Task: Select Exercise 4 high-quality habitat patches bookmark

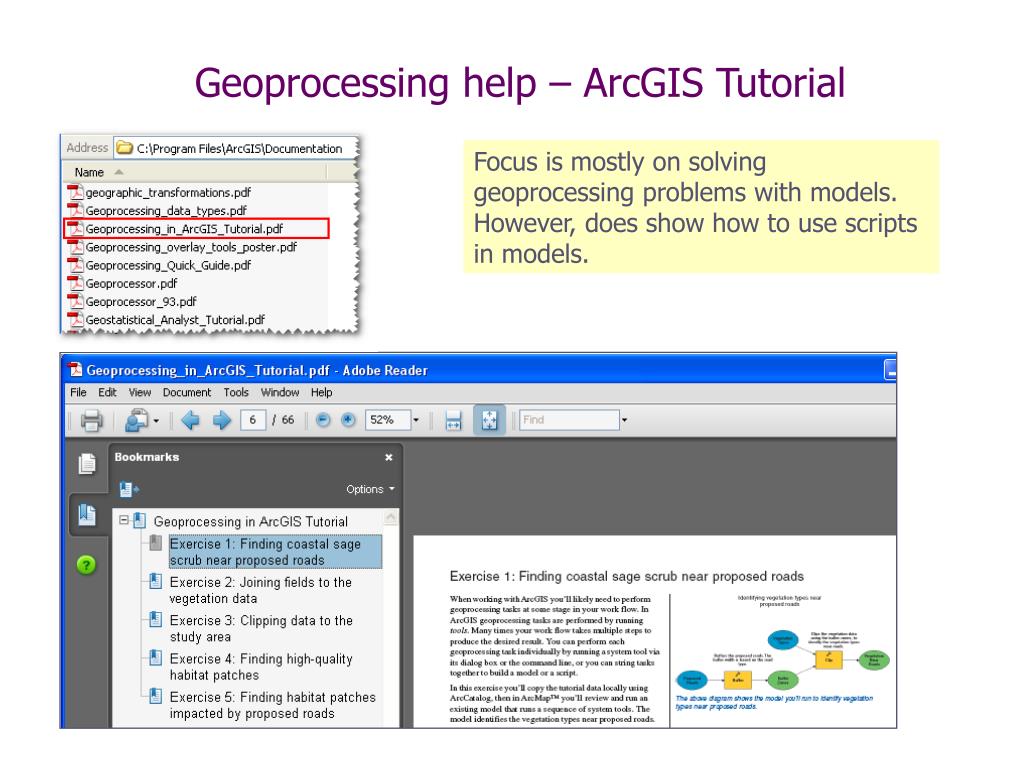Action: 261,667
